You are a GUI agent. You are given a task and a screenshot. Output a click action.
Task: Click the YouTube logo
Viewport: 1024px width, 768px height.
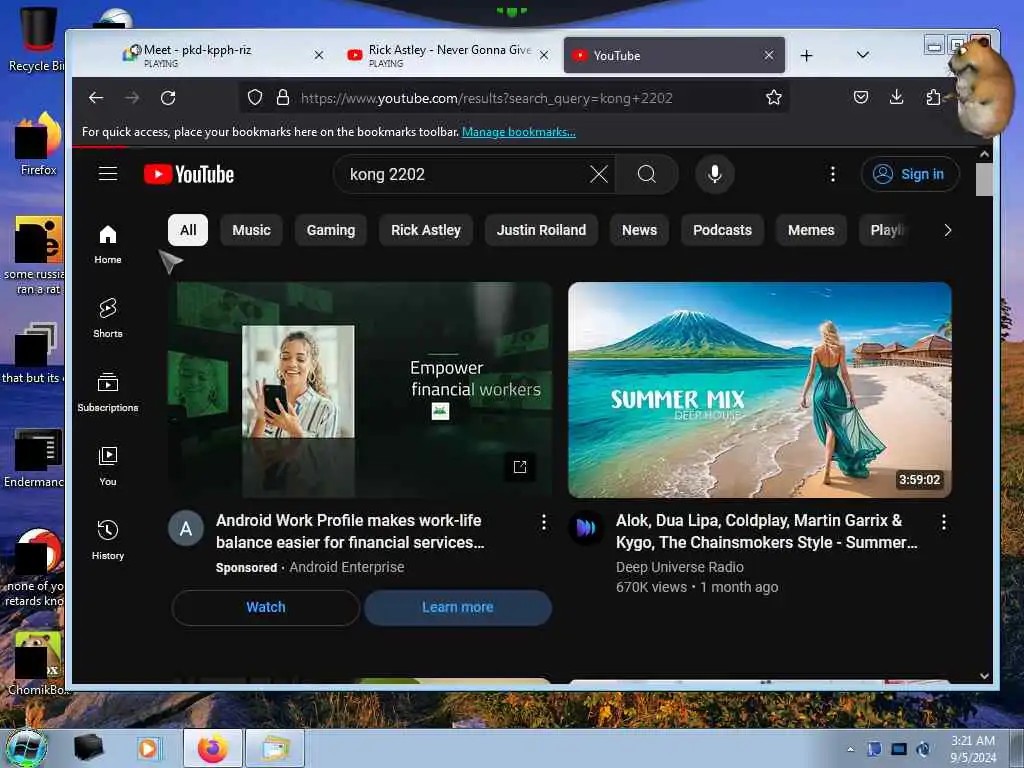pos(189,174)
